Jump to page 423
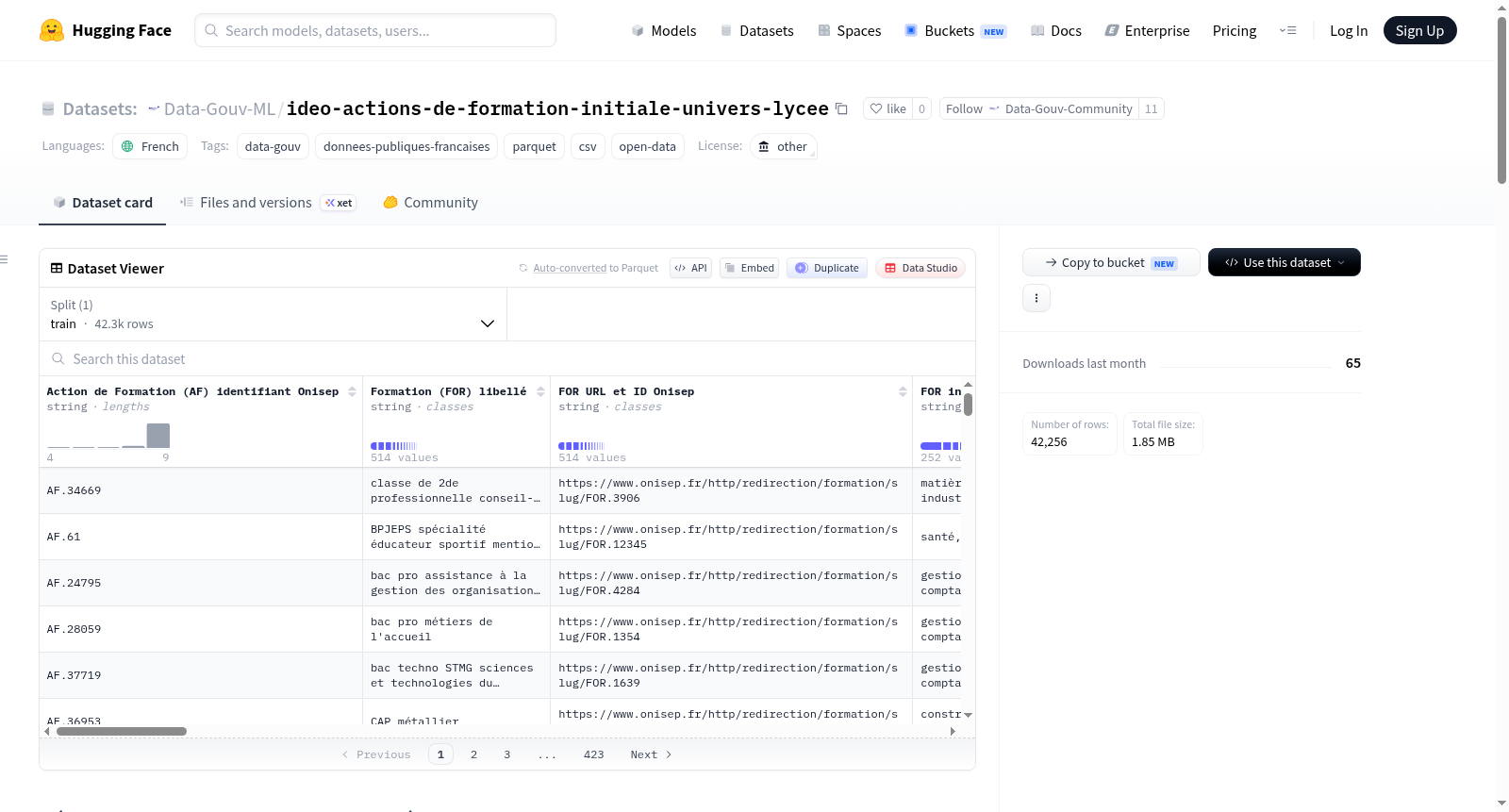1509x812 pixels. click(x=593, y=754)
